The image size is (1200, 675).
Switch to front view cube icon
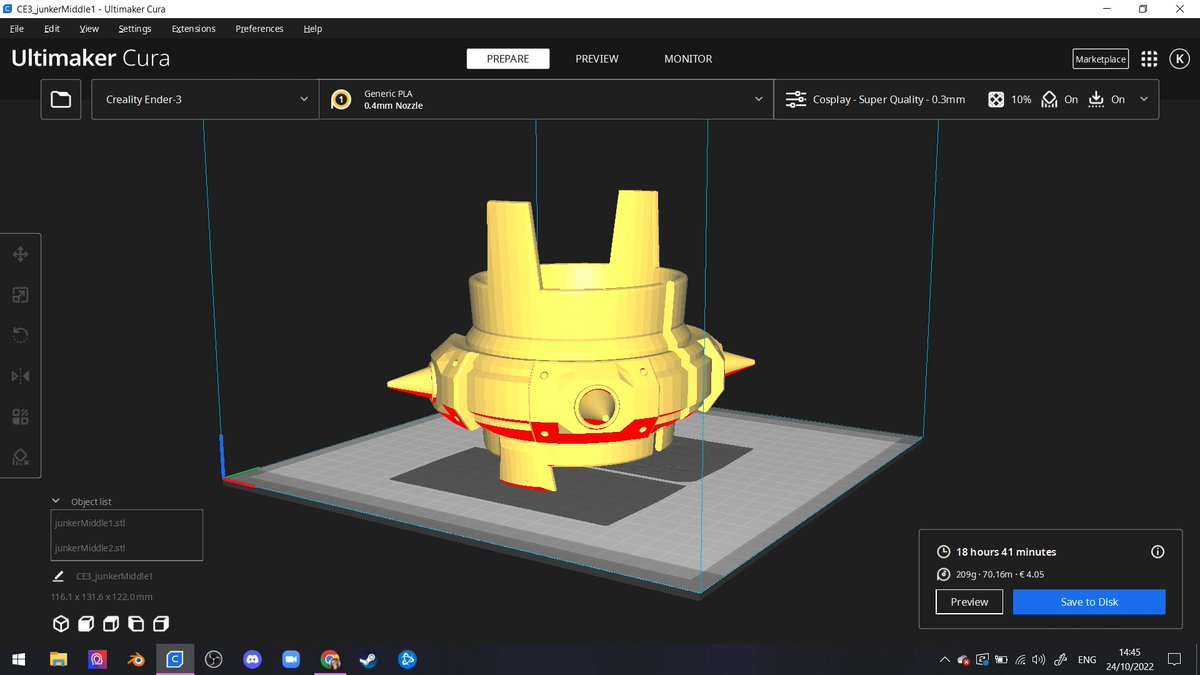(86, 624)
